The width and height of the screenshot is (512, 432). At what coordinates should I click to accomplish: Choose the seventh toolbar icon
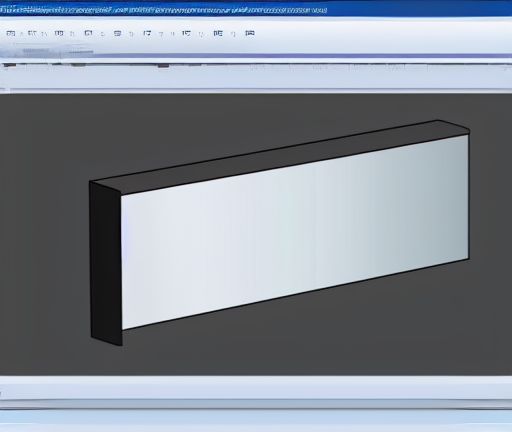point(186,33)
